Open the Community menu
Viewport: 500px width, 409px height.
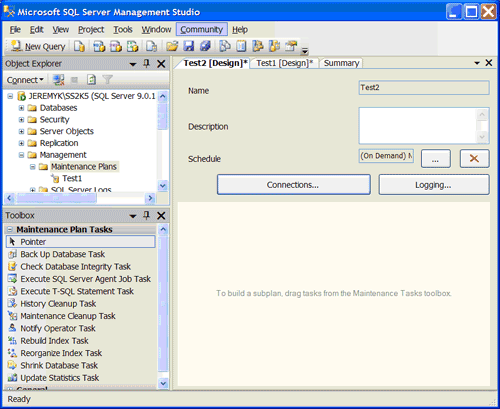202,30
